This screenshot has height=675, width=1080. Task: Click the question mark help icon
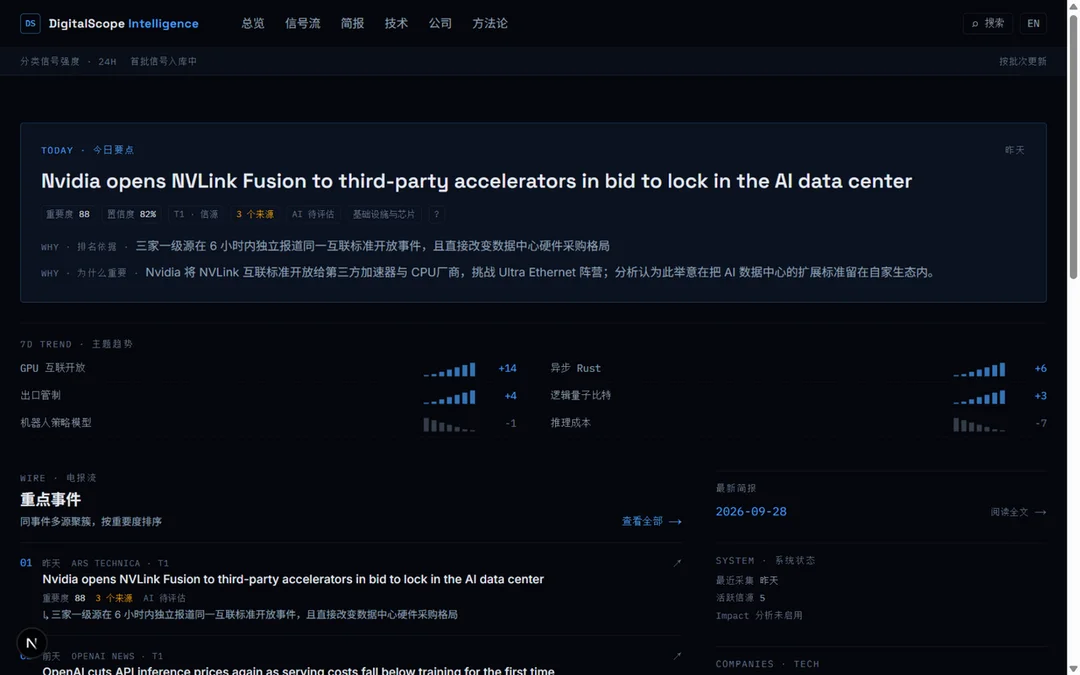click(x=436, y=214)
